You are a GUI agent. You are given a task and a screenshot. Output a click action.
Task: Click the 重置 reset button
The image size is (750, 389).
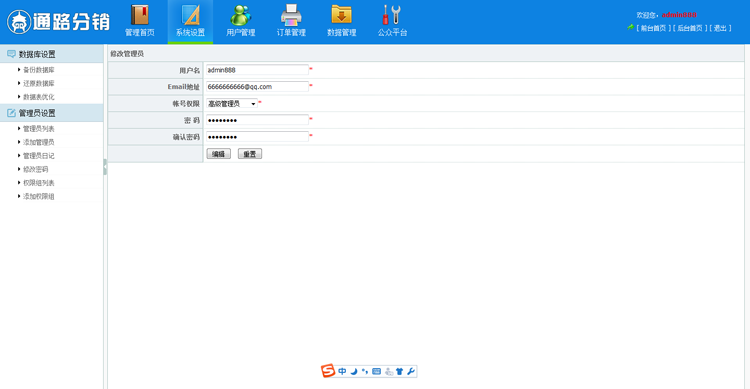click(x=250, y=154)
